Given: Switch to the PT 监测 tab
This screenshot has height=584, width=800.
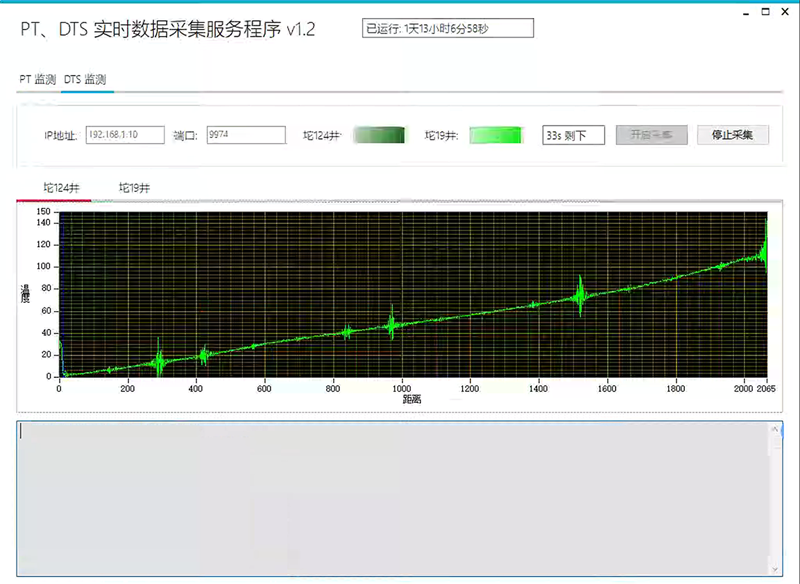Looking at the screenshot, I should [x=37, y=79].
